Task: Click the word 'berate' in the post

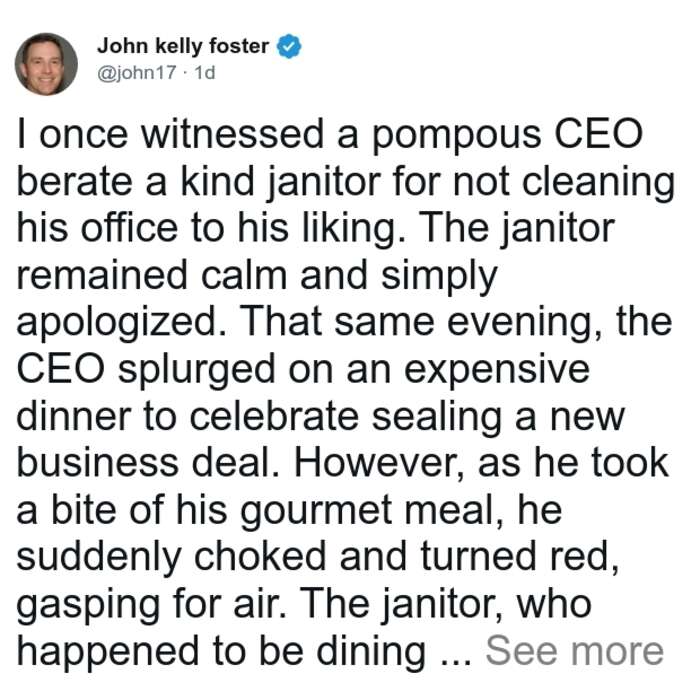Action: coord(75,180)
